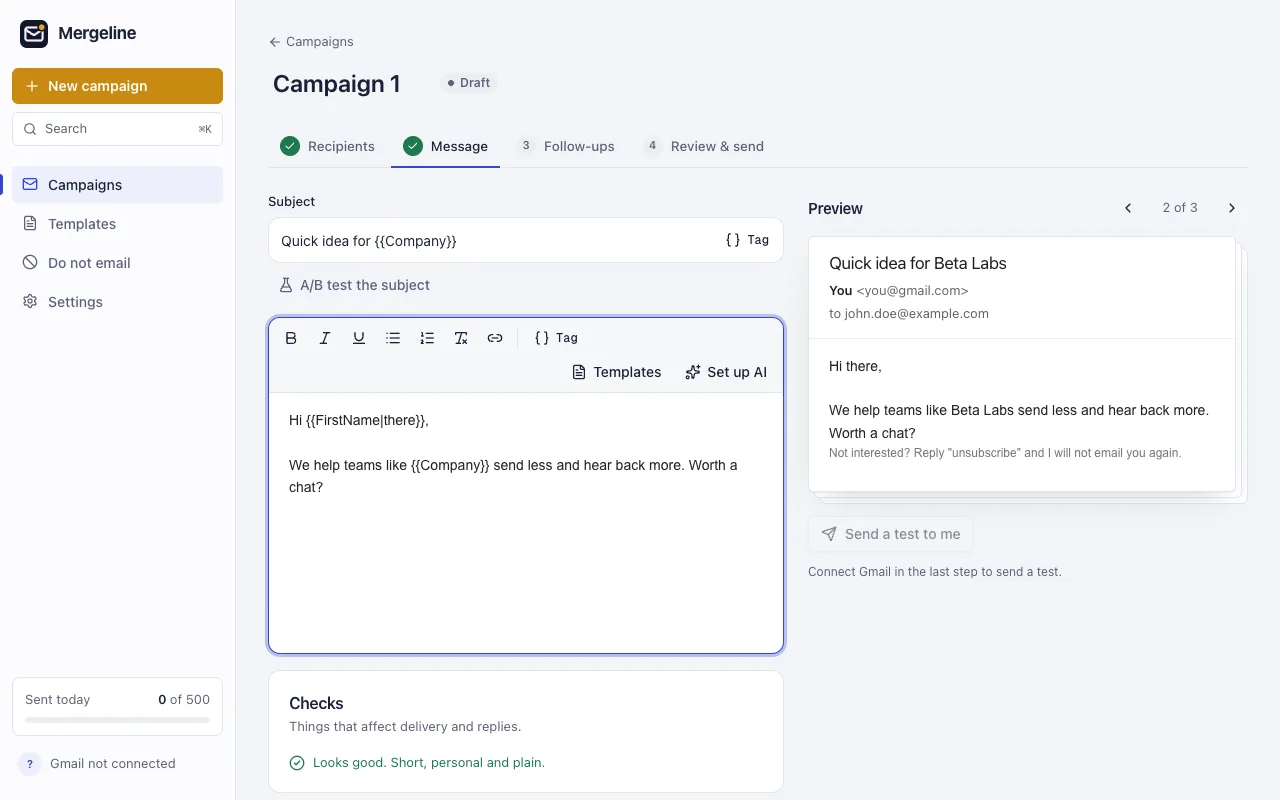This screenshot has height=800, width=1280.
Task: Show previous preview recipient
Action: pyautogui.click(x=1128, y=208)
